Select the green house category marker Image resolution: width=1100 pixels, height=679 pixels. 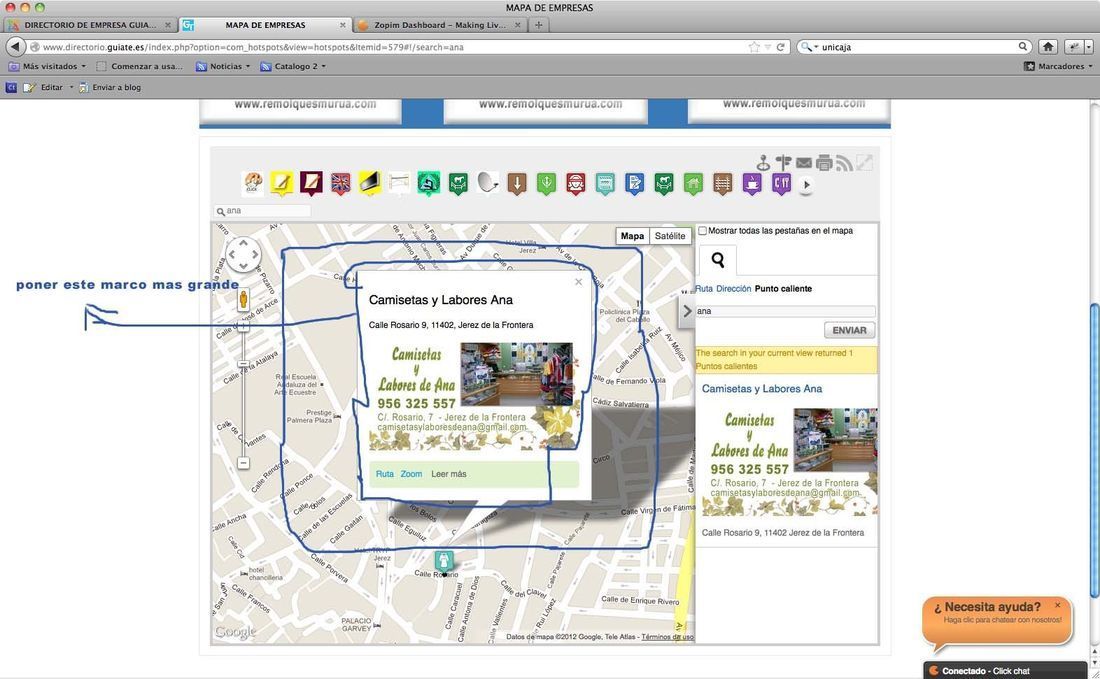coord(693,183)
